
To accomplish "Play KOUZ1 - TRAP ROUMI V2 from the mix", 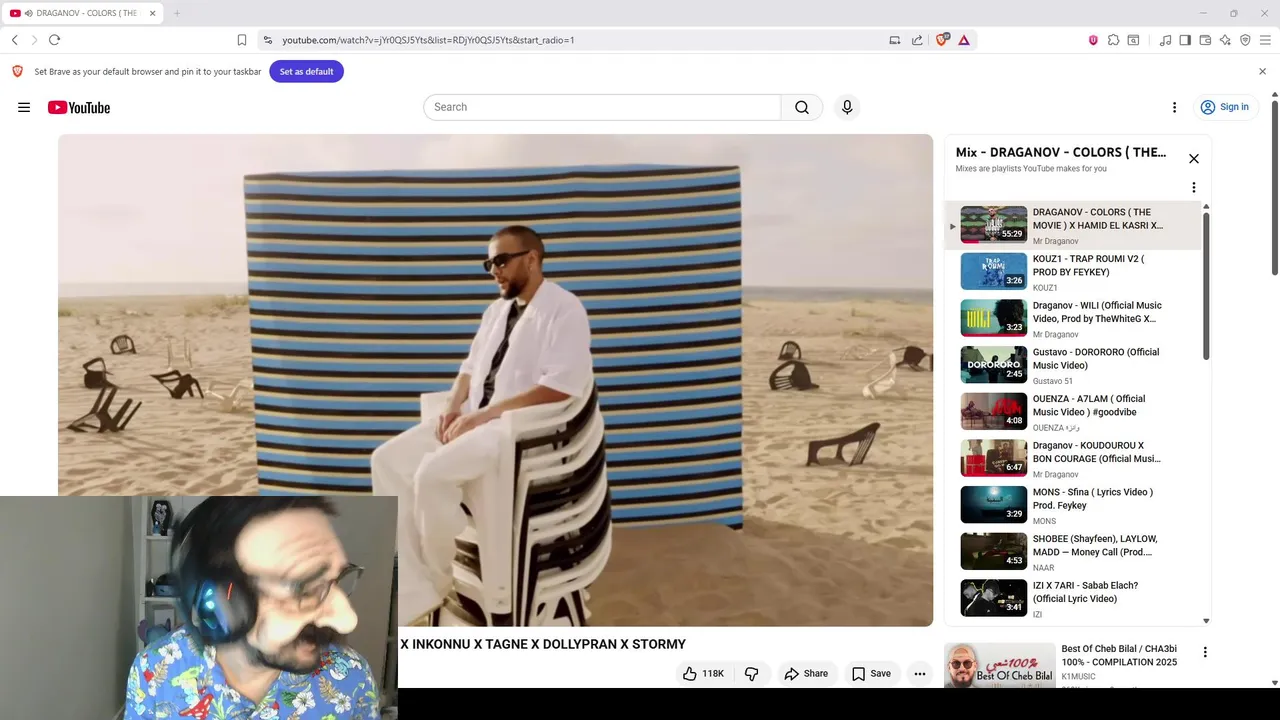I will (1074, 272).
